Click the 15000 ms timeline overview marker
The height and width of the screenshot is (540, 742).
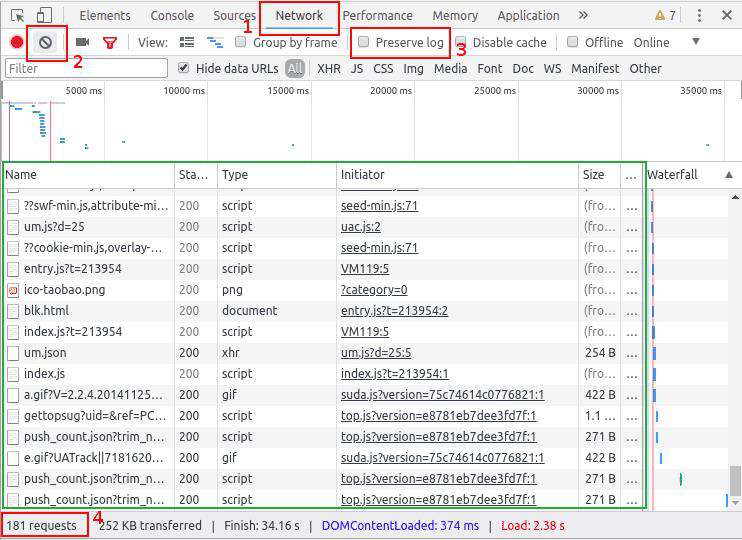point(288,90)
